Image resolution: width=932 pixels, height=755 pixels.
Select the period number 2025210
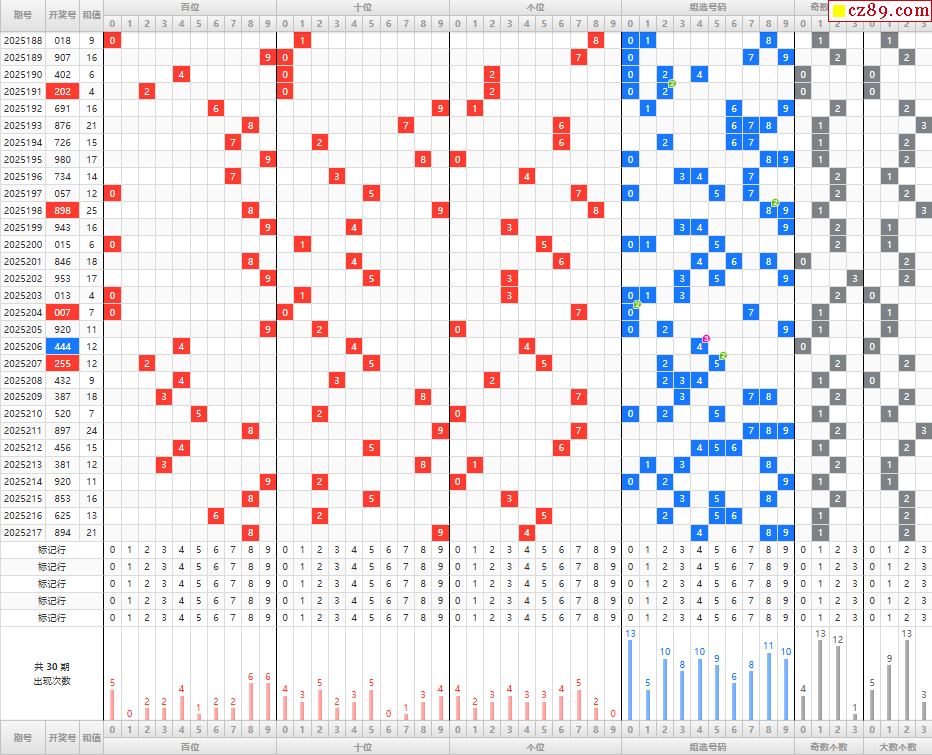point(23,414)
